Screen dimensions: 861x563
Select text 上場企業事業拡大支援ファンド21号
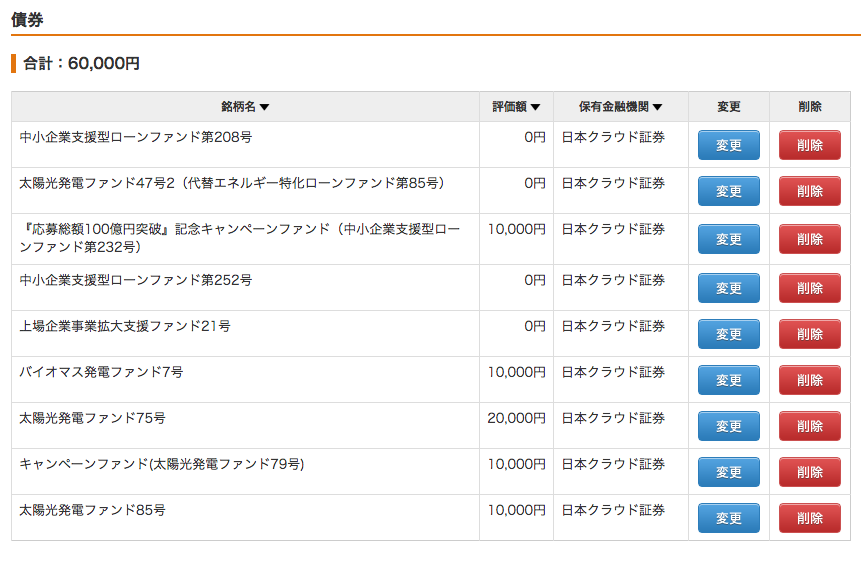(125, 326)
